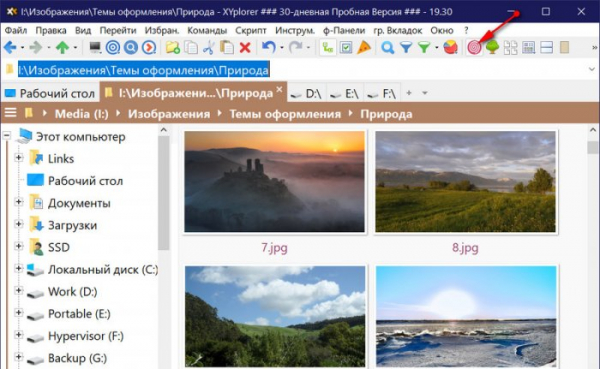Switch to the Рабочий стол tab
The width and height of the screenshot is (600, 369).
click(x=50, y=93)
